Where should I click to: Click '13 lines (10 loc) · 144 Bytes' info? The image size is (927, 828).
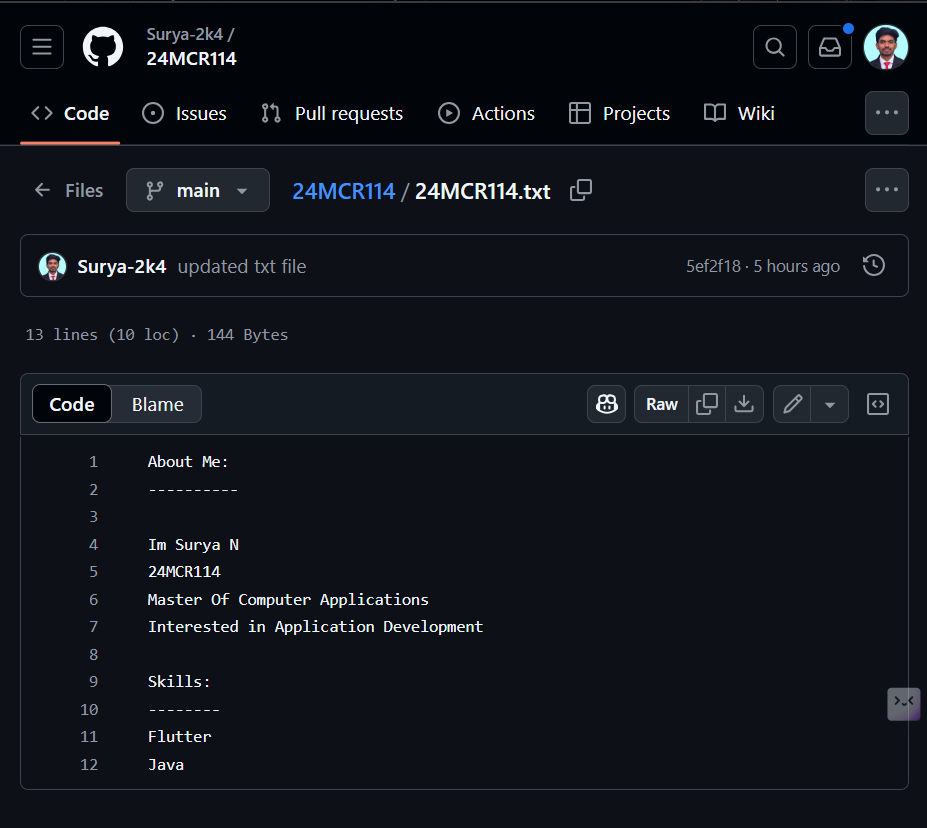(157, 335)
